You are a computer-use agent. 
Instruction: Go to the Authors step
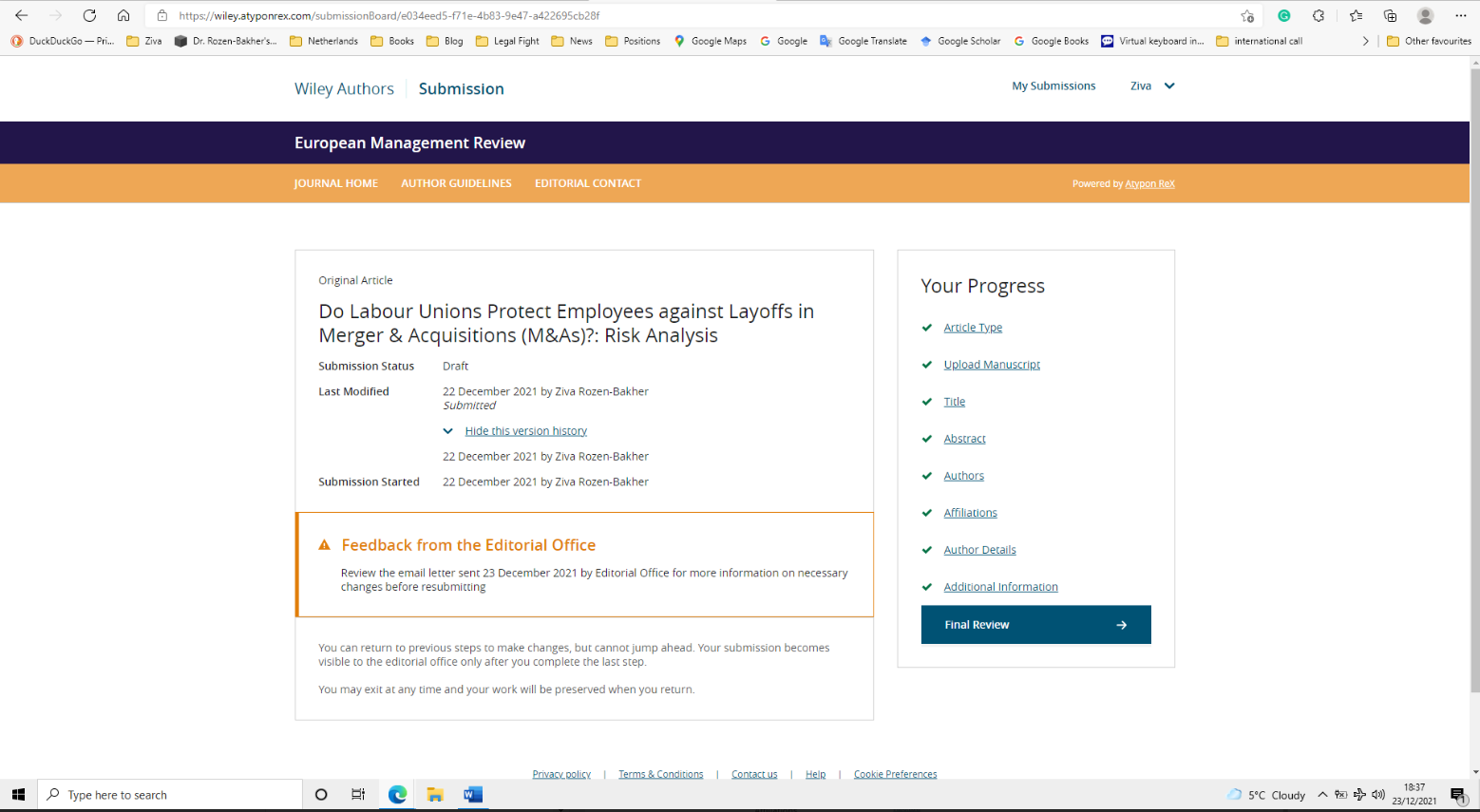click(963, 476)
